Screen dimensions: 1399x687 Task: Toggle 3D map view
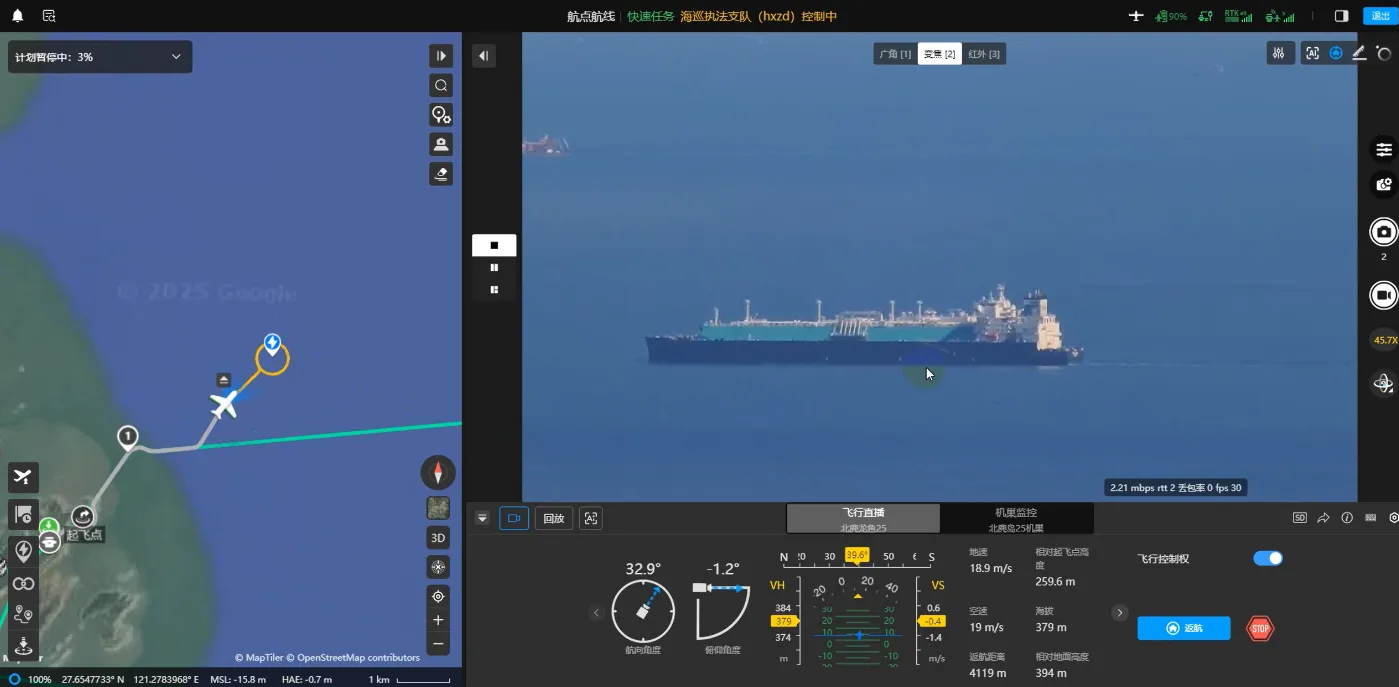click(438, 538)
